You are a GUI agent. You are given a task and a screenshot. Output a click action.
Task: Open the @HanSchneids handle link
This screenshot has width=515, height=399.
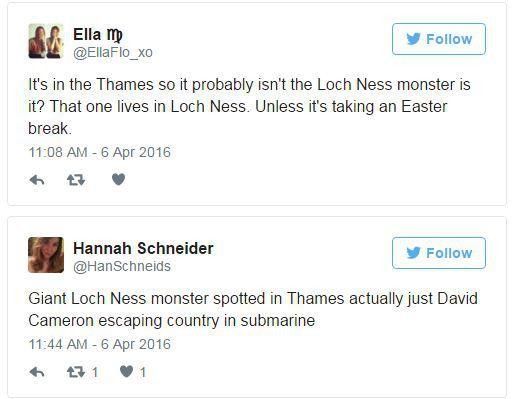tap(122, 266)
